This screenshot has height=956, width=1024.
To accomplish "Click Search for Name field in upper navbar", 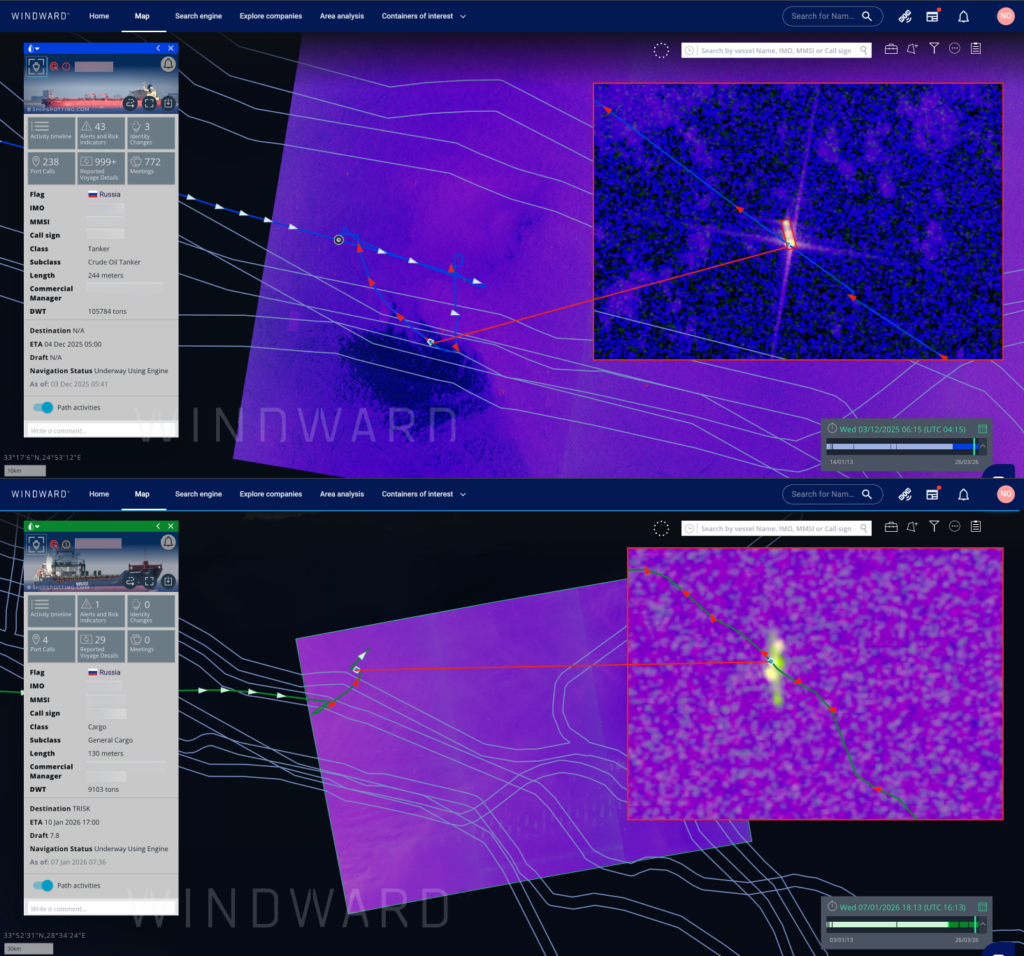I will pyautogui.click(x=832, y=16).
